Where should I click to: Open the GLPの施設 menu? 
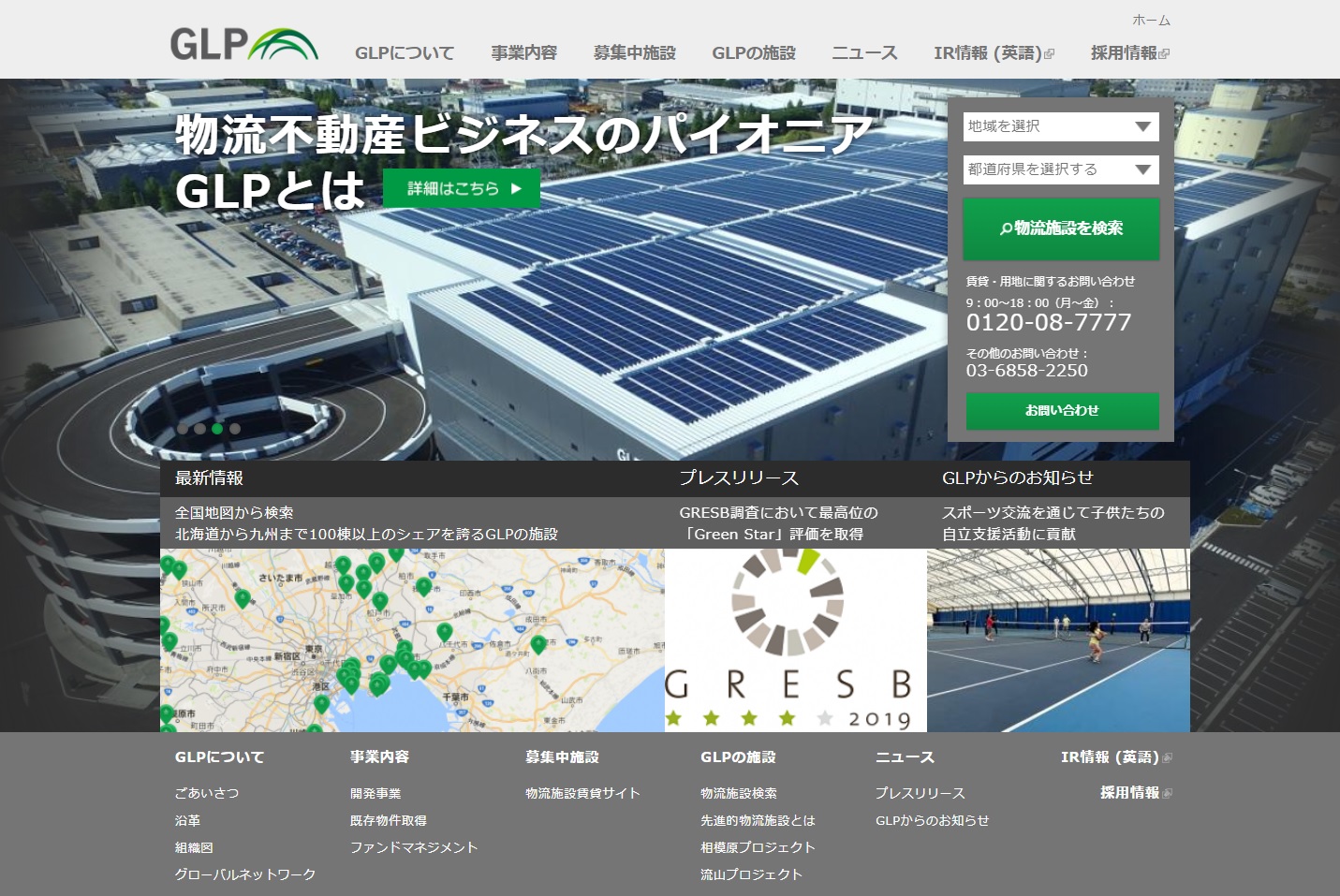click(x=754, y=53)
